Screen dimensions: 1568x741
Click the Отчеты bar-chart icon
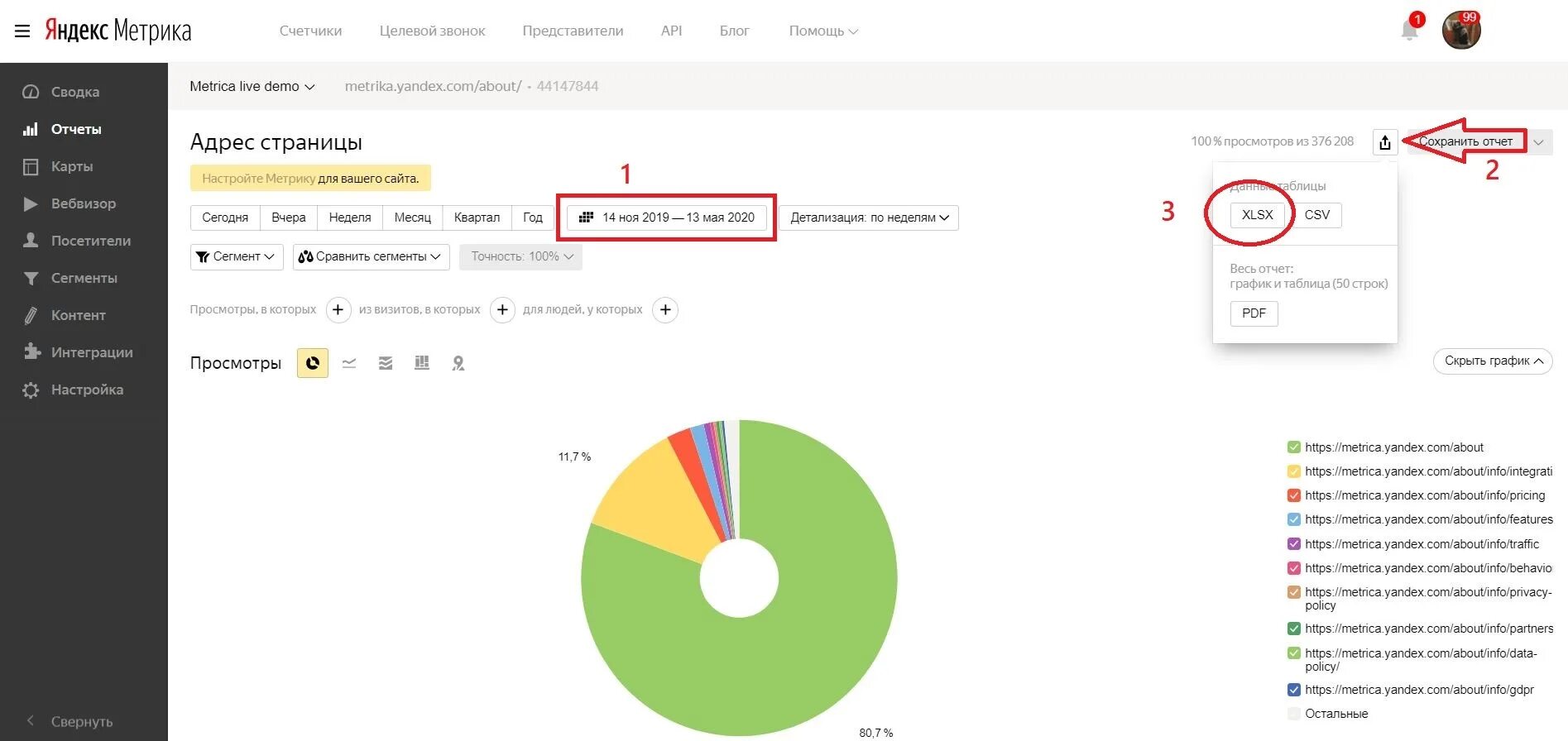pyautogui.click(x=31, y=129)
